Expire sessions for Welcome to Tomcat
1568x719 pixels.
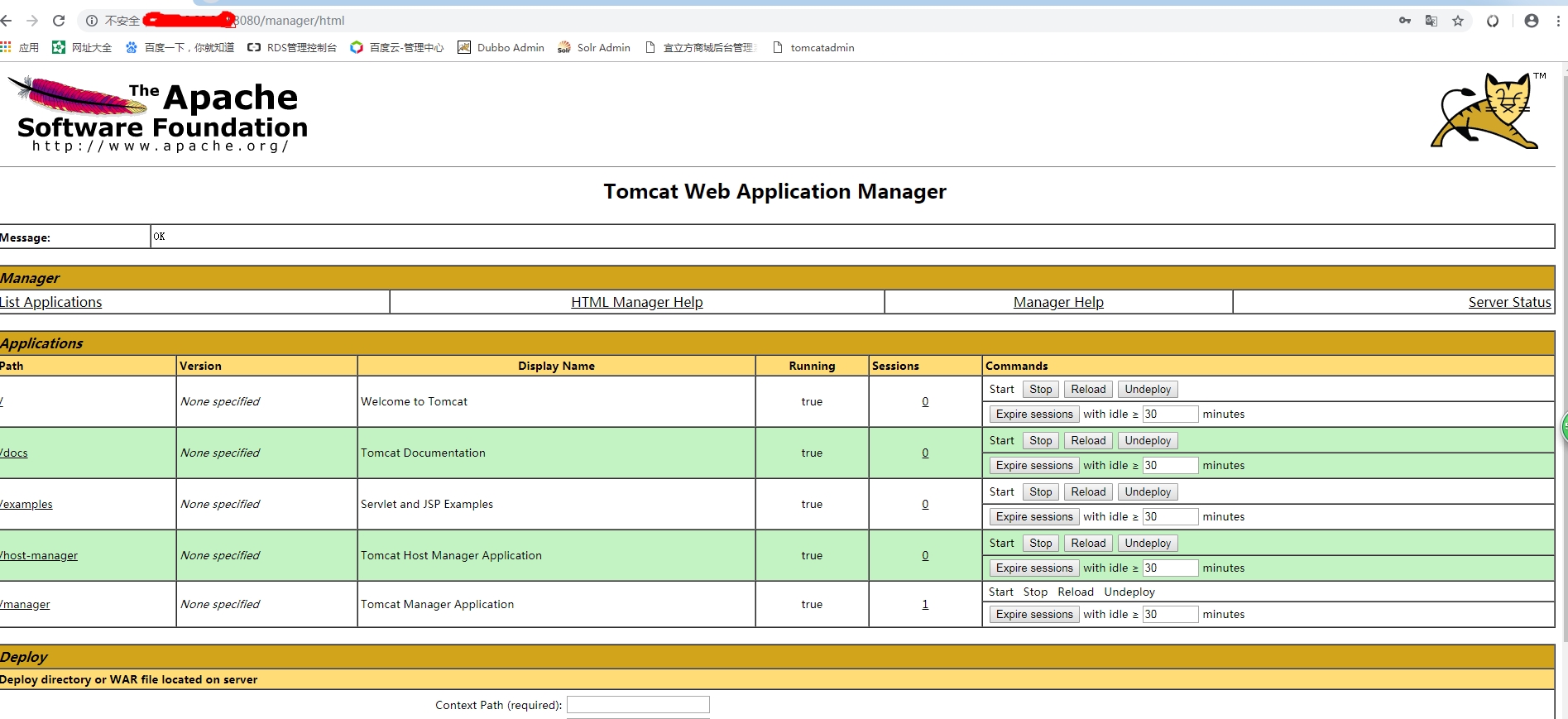1034,414
